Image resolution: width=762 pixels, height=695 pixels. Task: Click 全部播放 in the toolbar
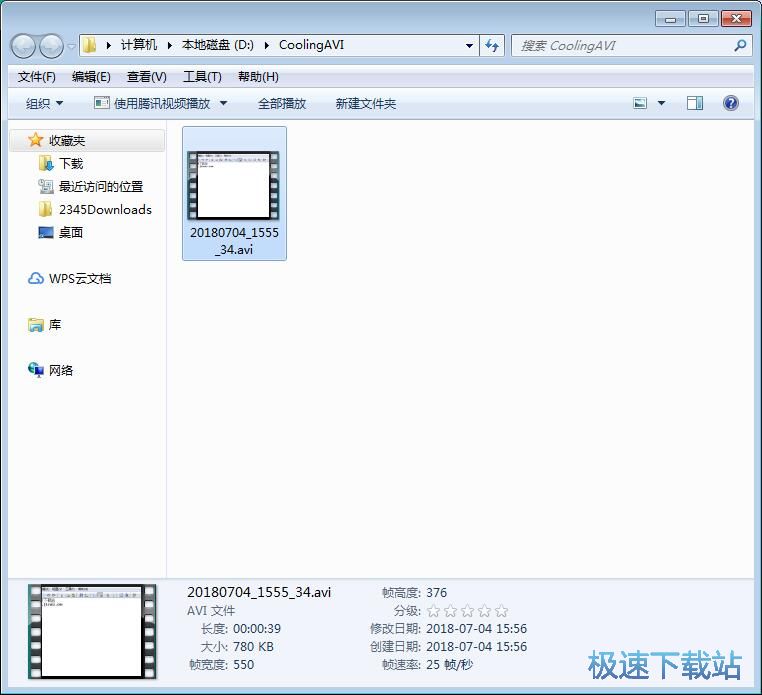point(282,104)
